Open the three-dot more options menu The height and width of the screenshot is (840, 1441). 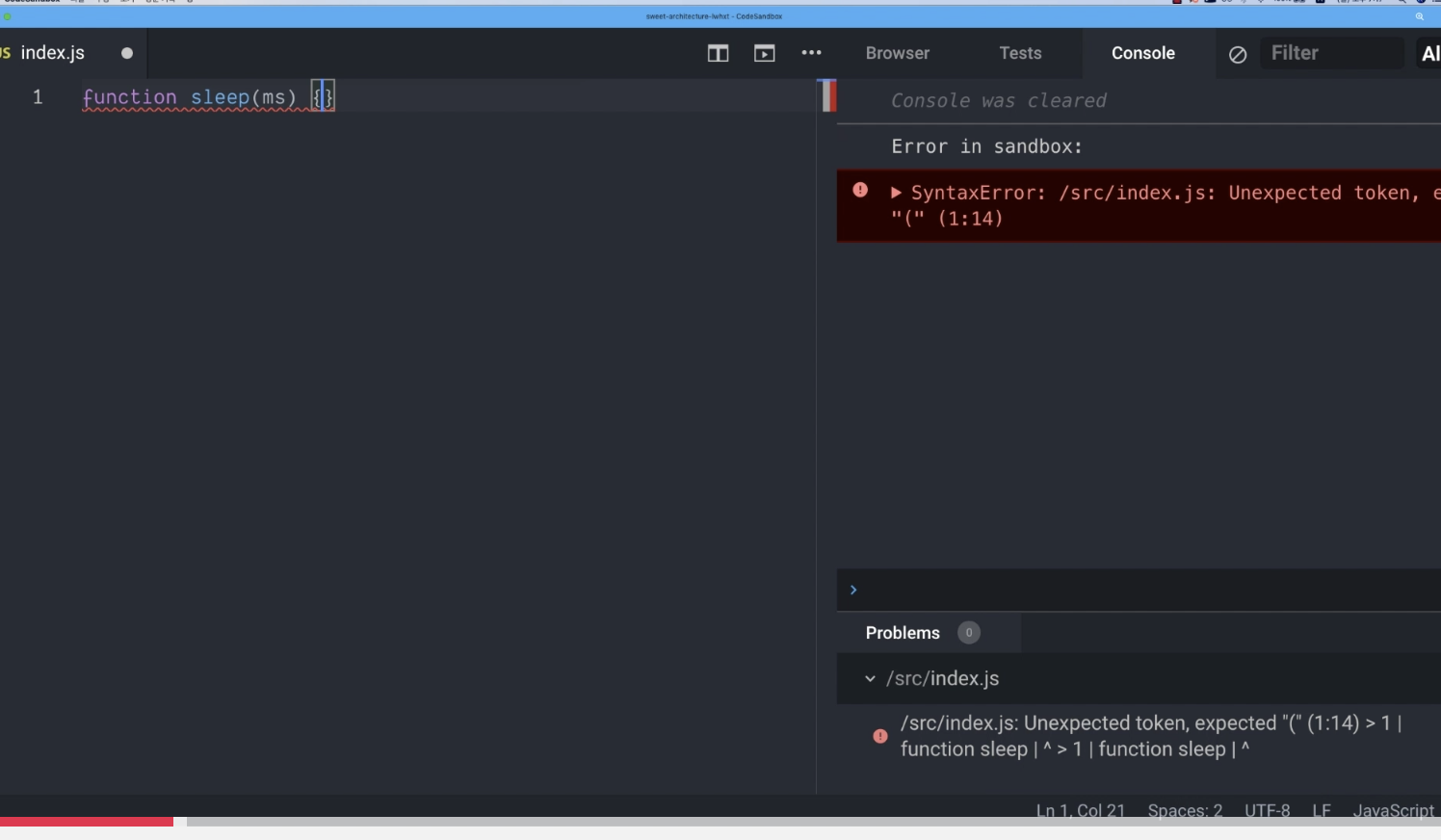click(811, 53)
